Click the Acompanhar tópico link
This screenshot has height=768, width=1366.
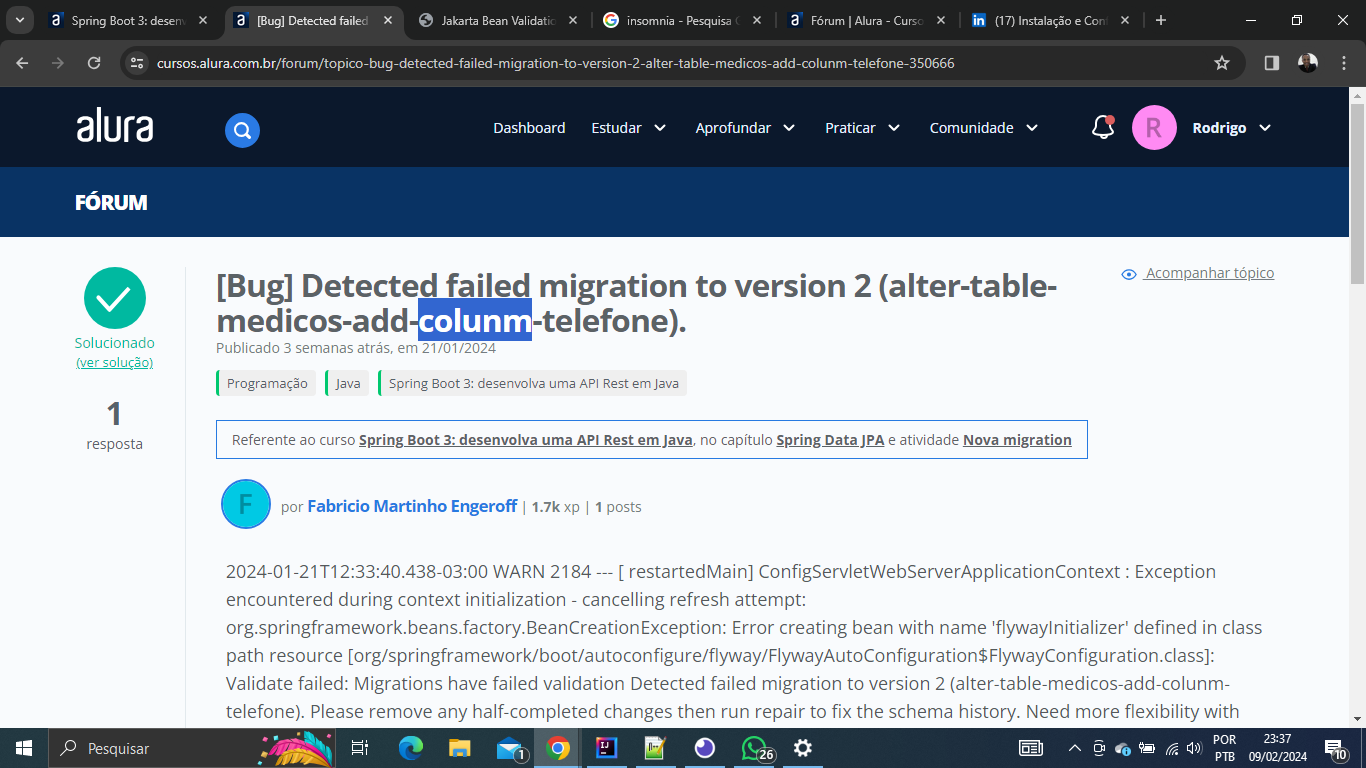(1209, 273)
